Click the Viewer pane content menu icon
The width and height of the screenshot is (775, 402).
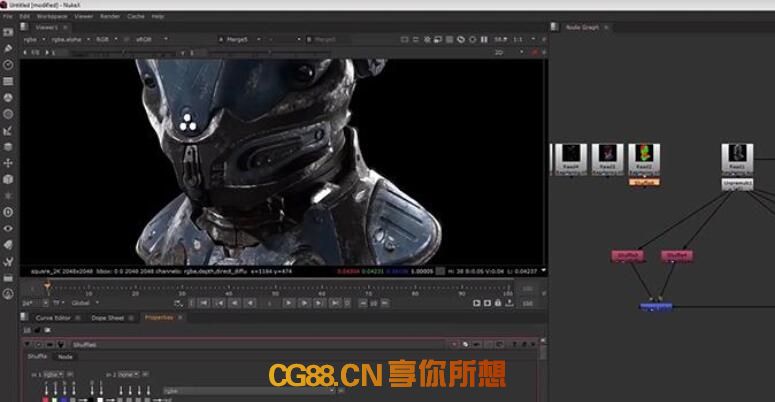click(x=24, y=27)
